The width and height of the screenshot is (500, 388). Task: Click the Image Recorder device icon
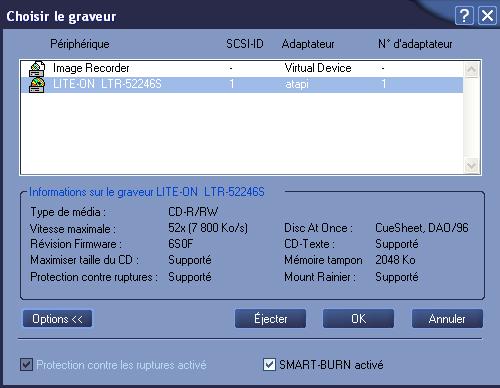coord(37,69)
